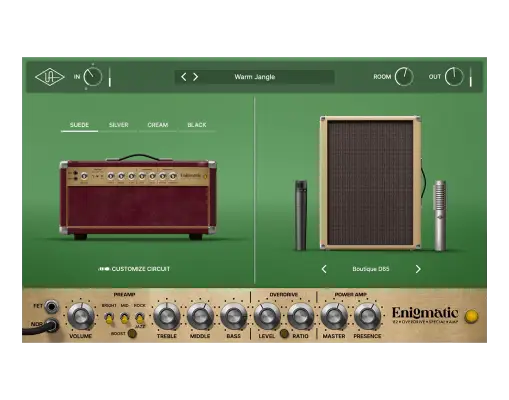
Task: Click the input level meter bar
Action: pos(110,77)
